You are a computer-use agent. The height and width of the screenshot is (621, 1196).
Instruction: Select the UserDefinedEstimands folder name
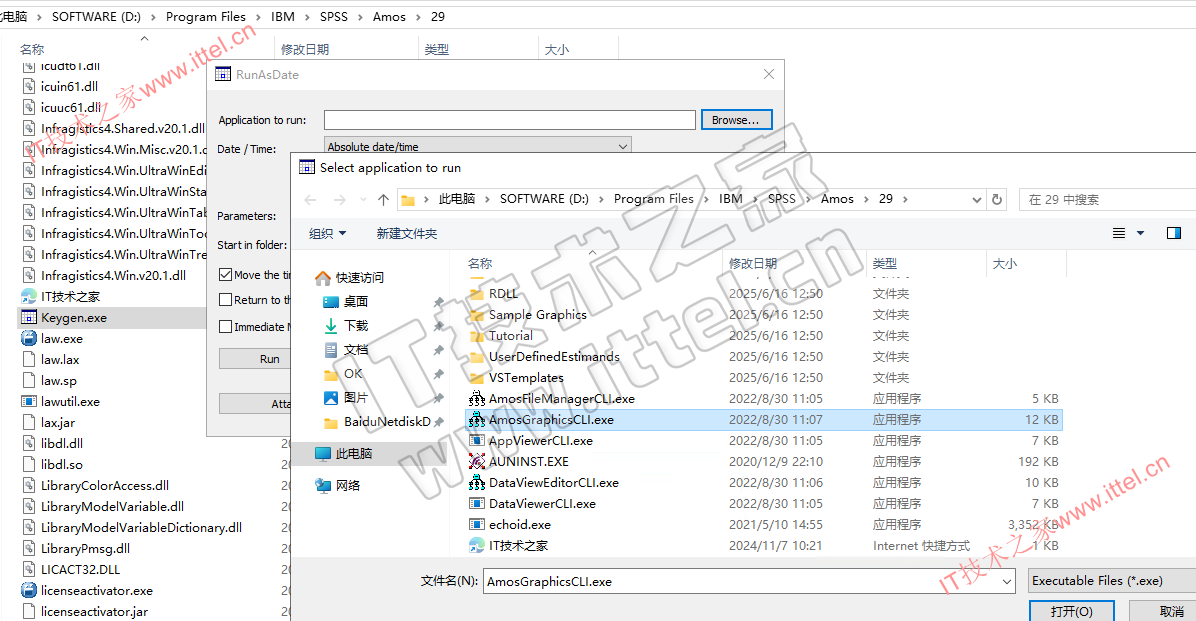(x=555, y=356)
